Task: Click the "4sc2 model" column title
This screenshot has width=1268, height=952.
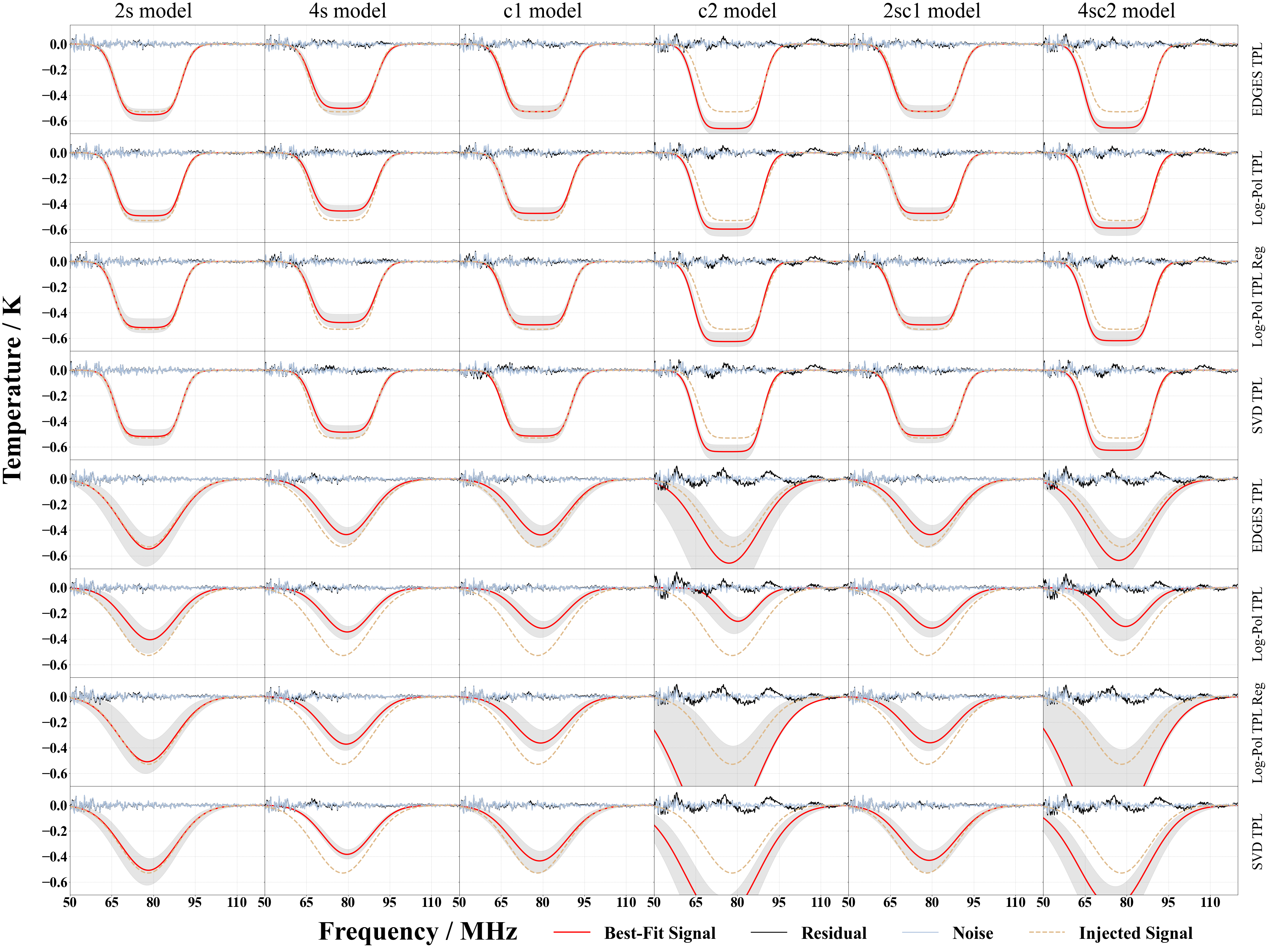Action: (1126, 11)
